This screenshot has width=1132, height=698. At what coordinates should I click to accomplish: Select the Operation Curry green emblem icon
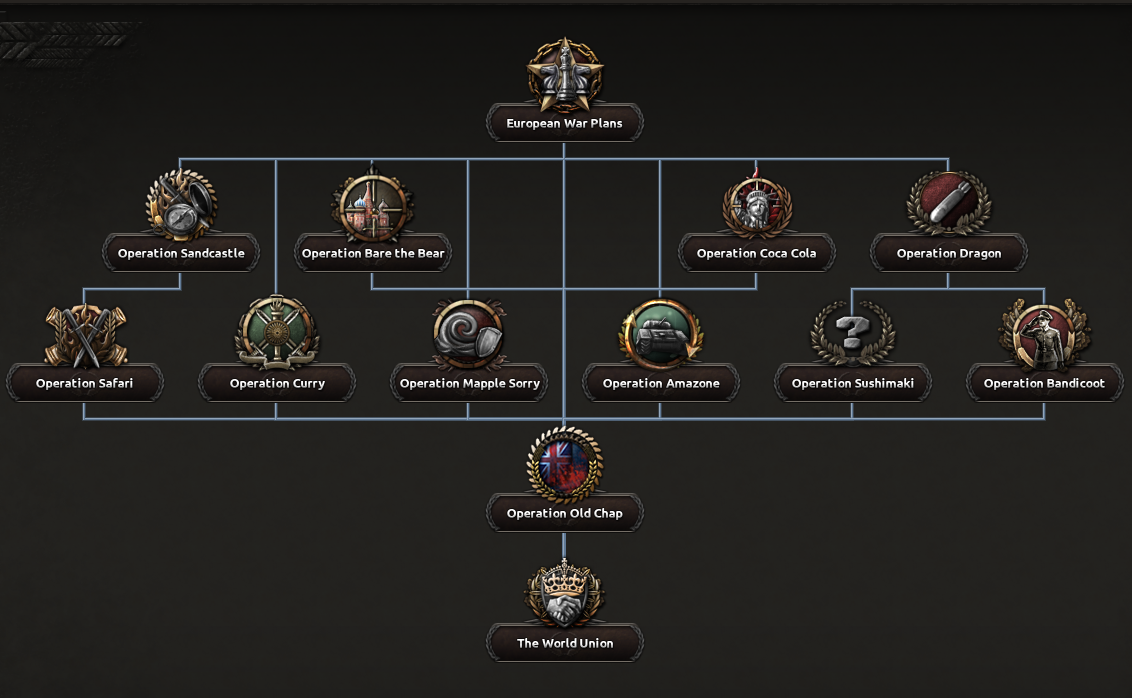tap(277, 333)
